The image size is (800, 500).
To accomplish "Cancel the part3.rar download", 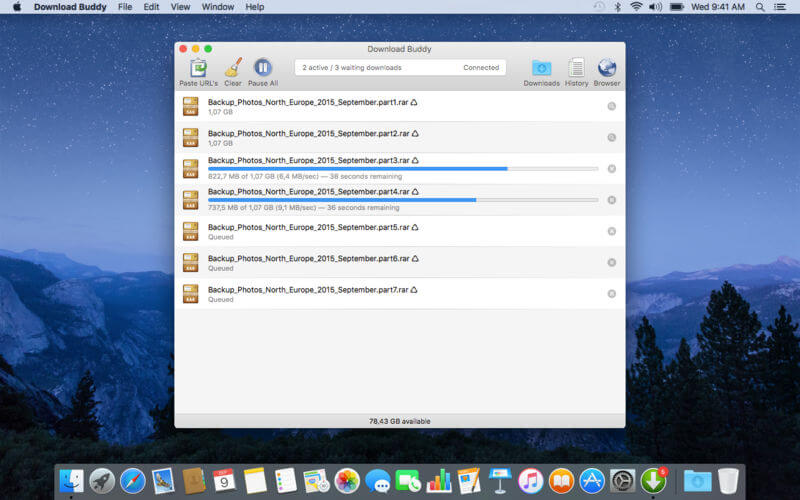I will click(612, 169).
